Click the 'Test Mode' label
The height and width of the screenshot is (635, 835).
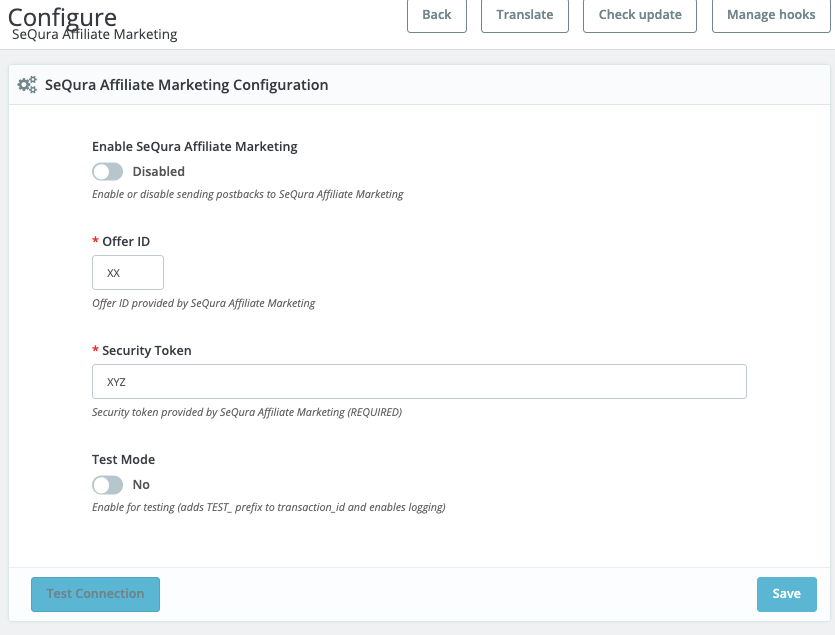click(124, 459)
